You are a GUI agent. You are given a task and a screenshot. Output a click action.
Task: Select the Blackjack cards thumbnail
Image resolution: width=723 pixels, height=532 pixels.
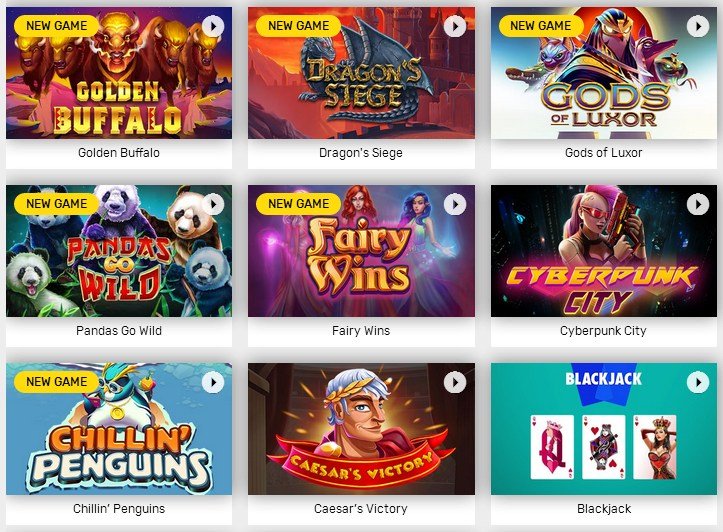604,429
